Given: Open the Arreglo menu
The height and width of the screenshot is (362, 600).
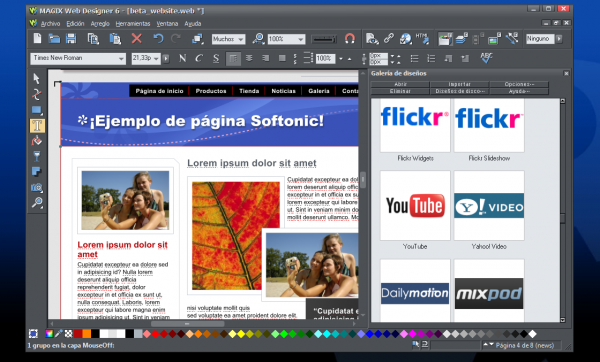Looking at the screenshot, I should click(x=100, y=24).
